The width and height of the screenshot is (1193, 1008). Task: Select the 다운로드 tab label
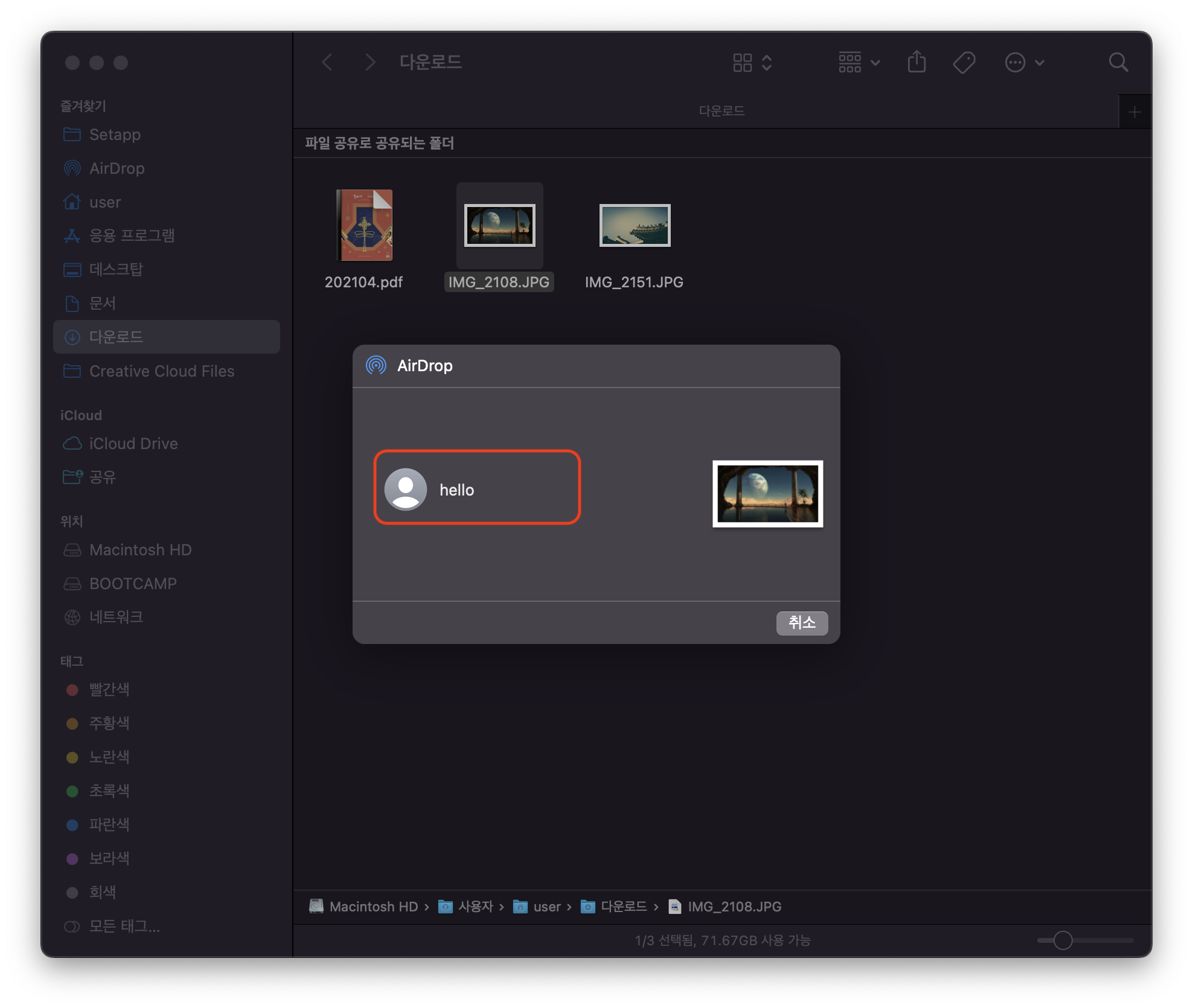coord(721,111)
